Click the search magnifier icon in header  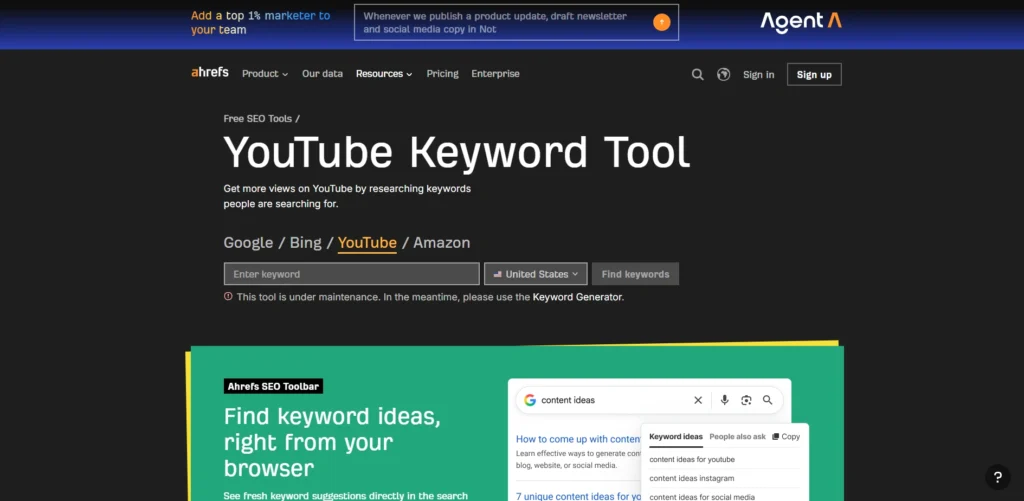pyautogui.click(x=697, y=74)
